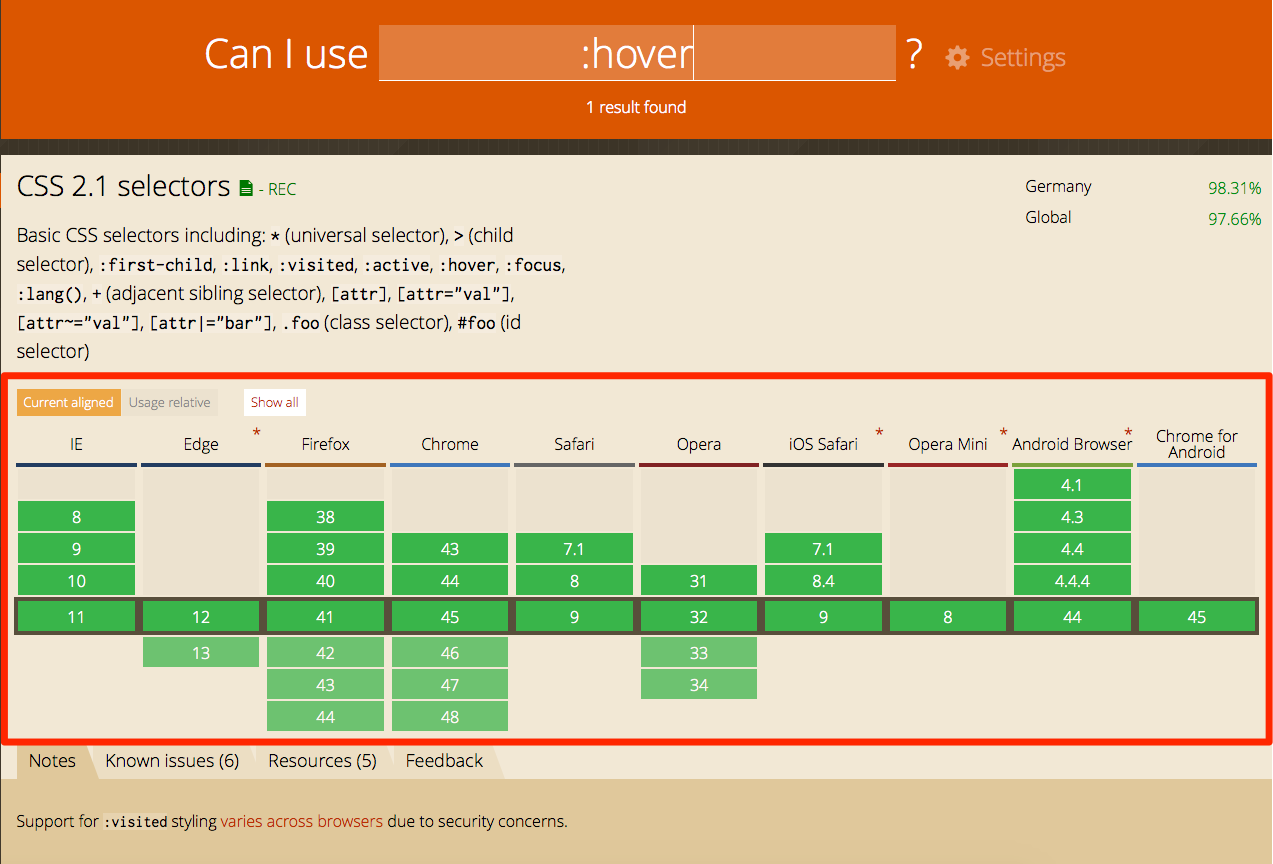Select the Opera column header
The height and width of the screenshot is (864, 1273).
(x=699, y=444)
